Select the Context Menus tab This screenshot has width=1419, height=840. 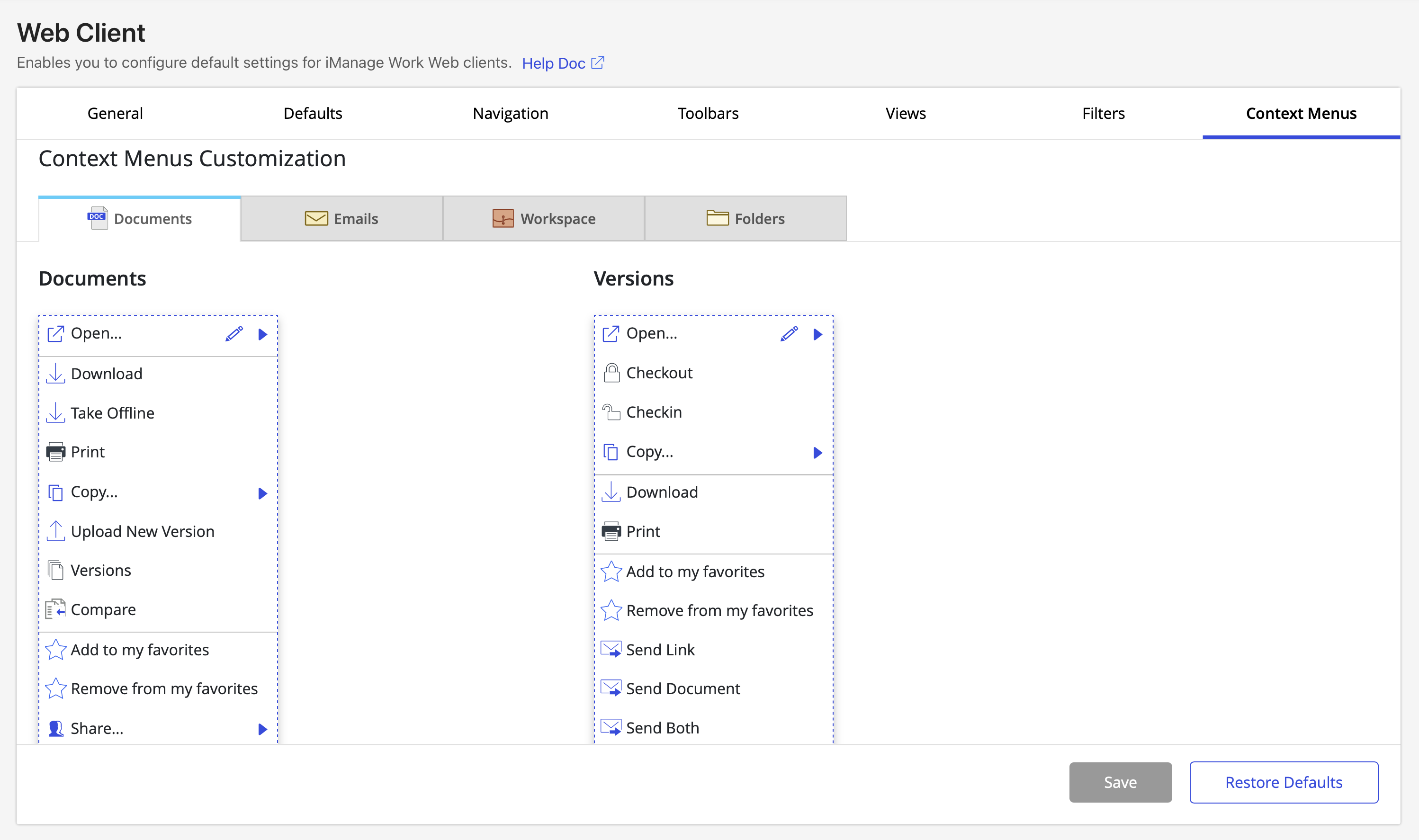click(1301, 113)
